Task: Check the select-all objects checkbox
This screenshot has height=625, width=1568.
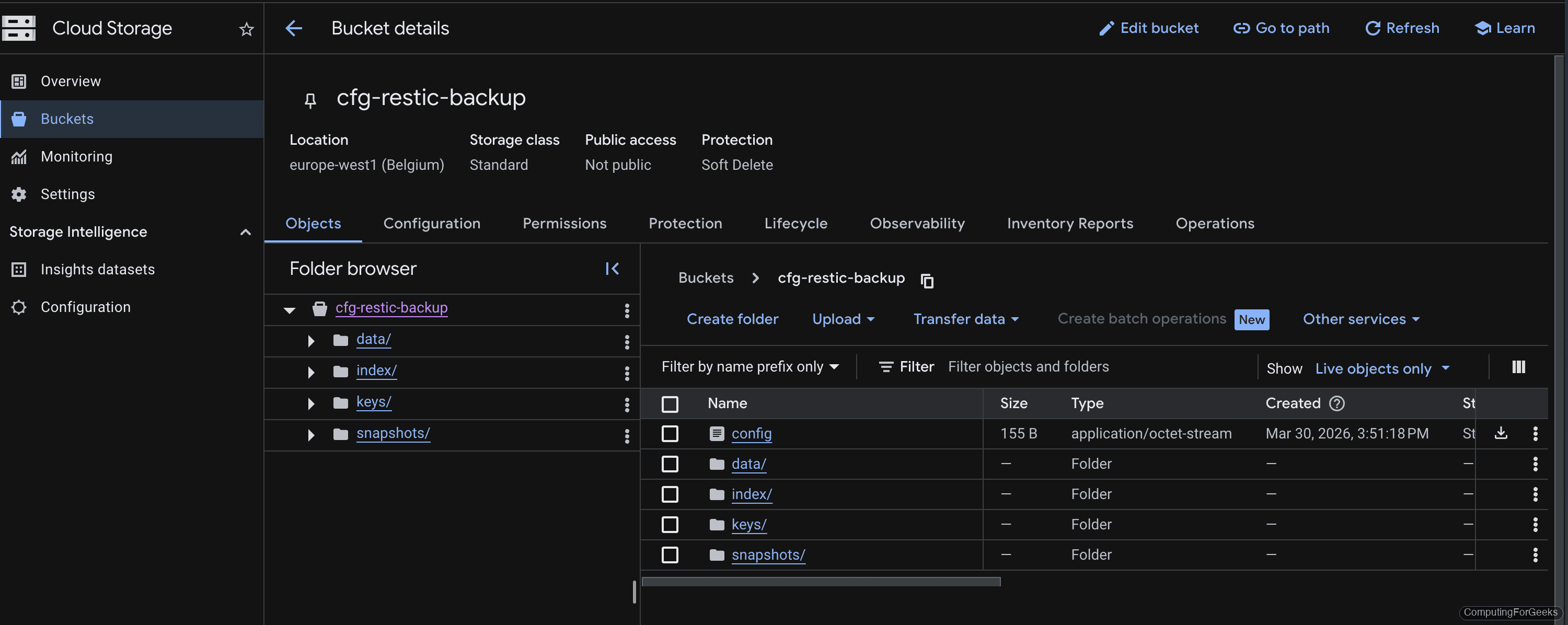Action: click(x=670, y=403)
